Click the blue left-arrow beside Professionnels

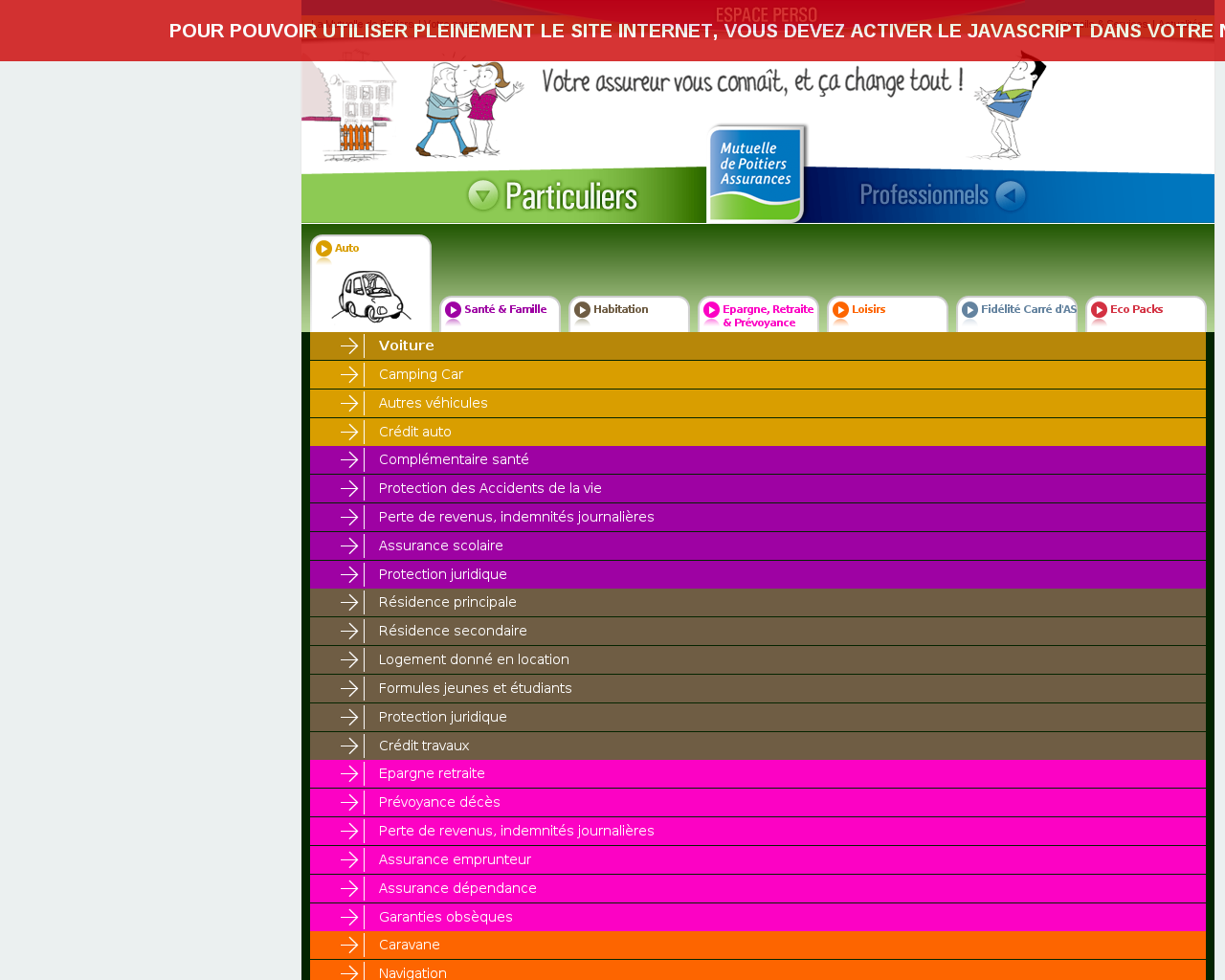[1010, 196]
